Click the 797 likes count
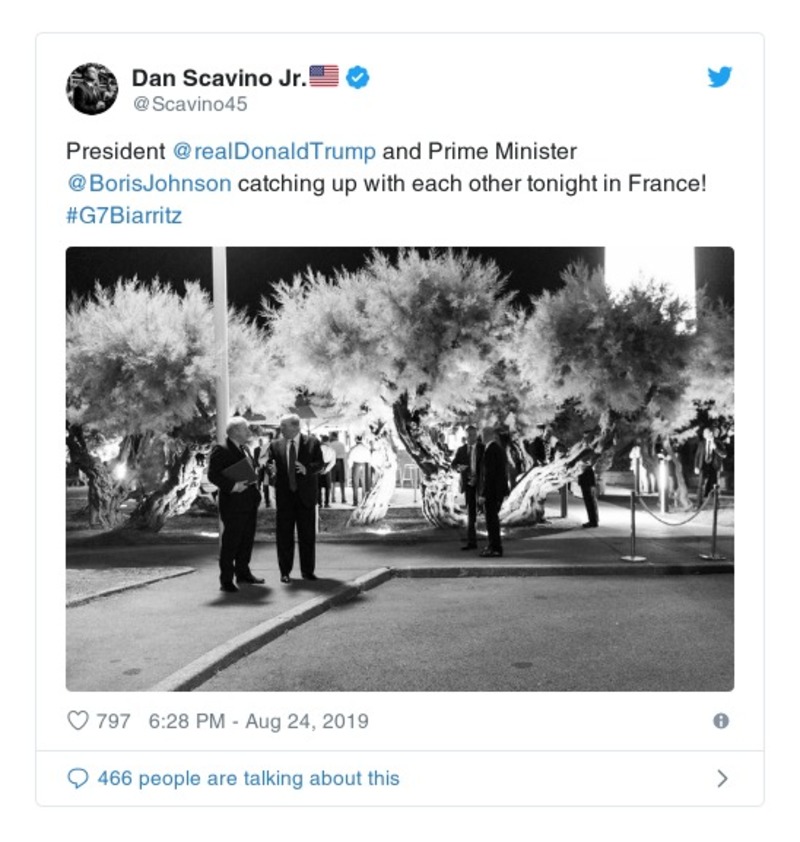The width and height of the screenshot is (800, 842). 113,721
